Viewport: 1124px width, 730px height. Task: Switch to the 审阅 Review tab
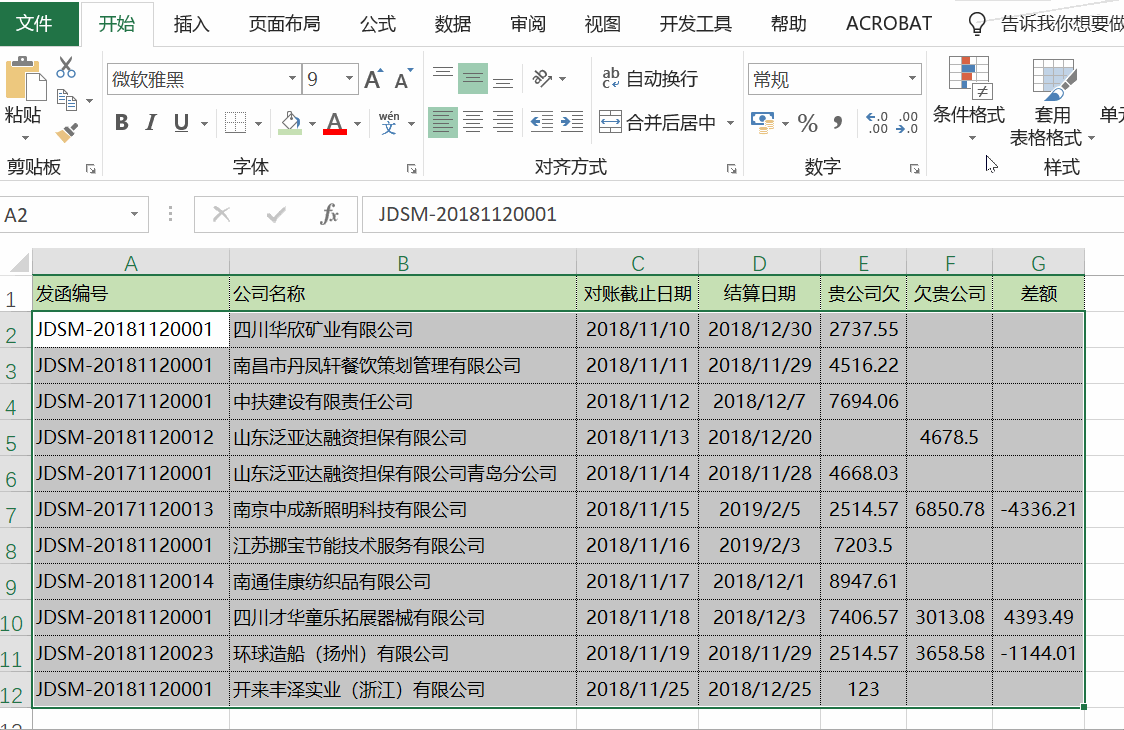pyautogui.click(x=528, y=24)
